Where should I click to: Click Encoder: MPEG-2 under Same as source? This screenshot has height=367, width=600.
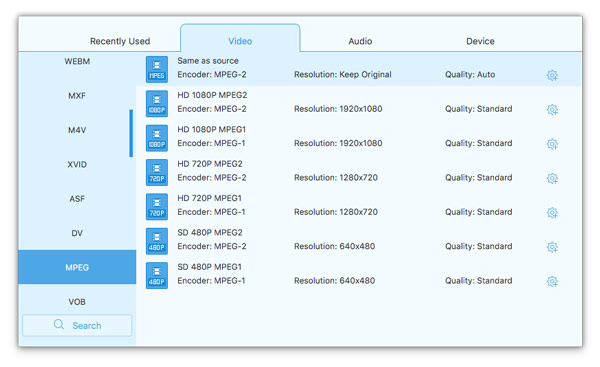point(212,75)
